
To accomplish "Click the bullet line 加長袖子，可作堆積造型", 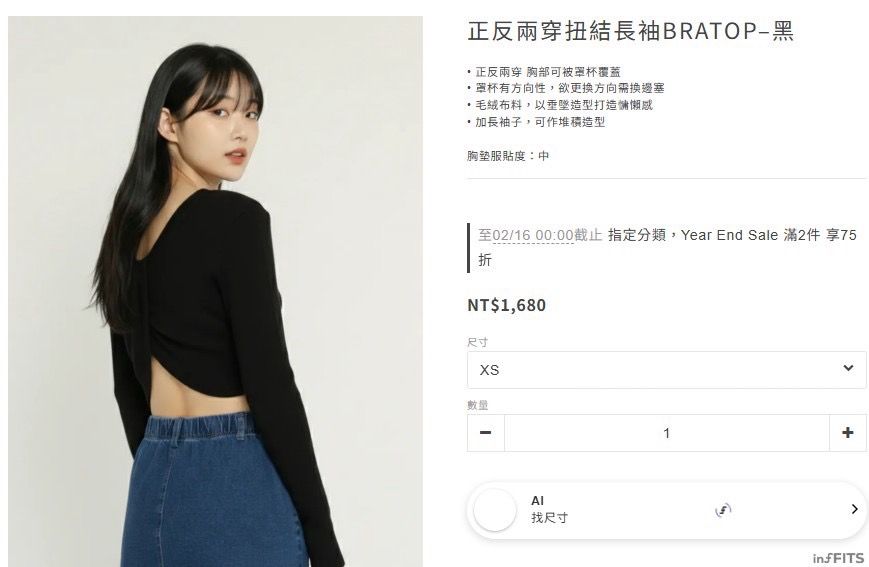I will click(x=540, y=122).
